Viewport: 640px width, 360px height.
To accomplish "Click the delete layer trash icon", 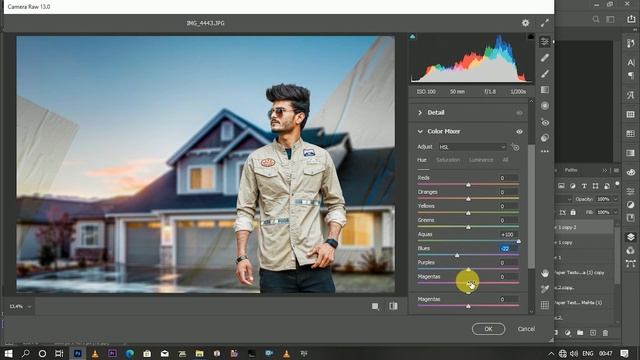I will (x=605, y=333).
